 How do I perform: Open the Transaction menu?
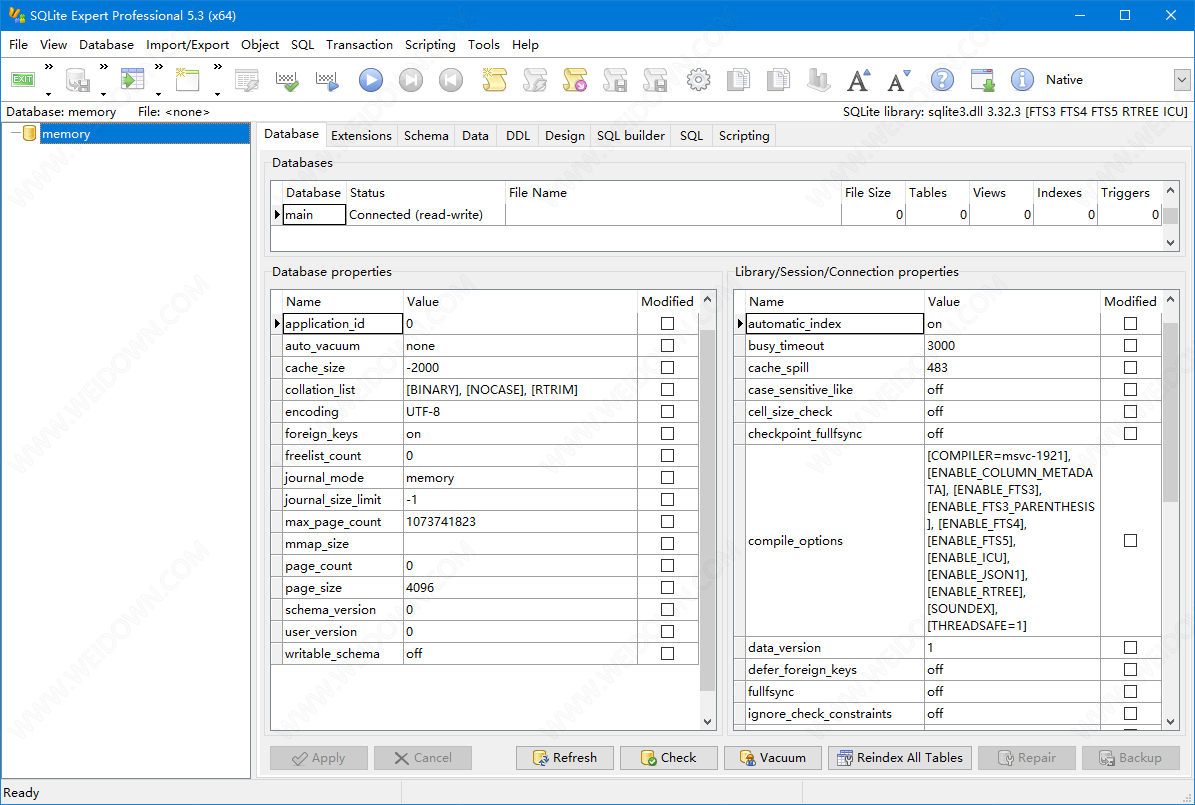pos(359,45)
